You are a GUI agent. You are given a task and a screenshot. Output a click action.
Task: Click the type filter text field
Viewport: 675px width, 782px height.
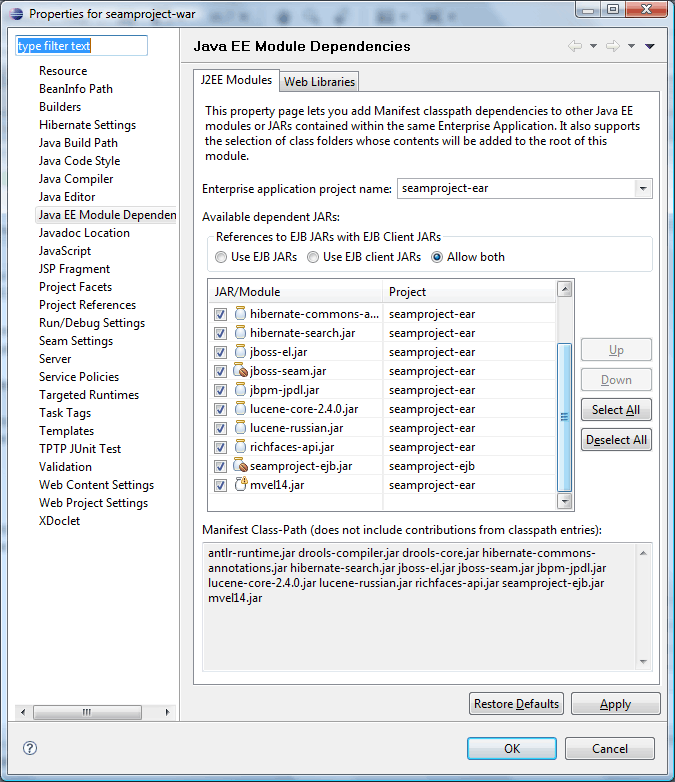click(81, 46)
